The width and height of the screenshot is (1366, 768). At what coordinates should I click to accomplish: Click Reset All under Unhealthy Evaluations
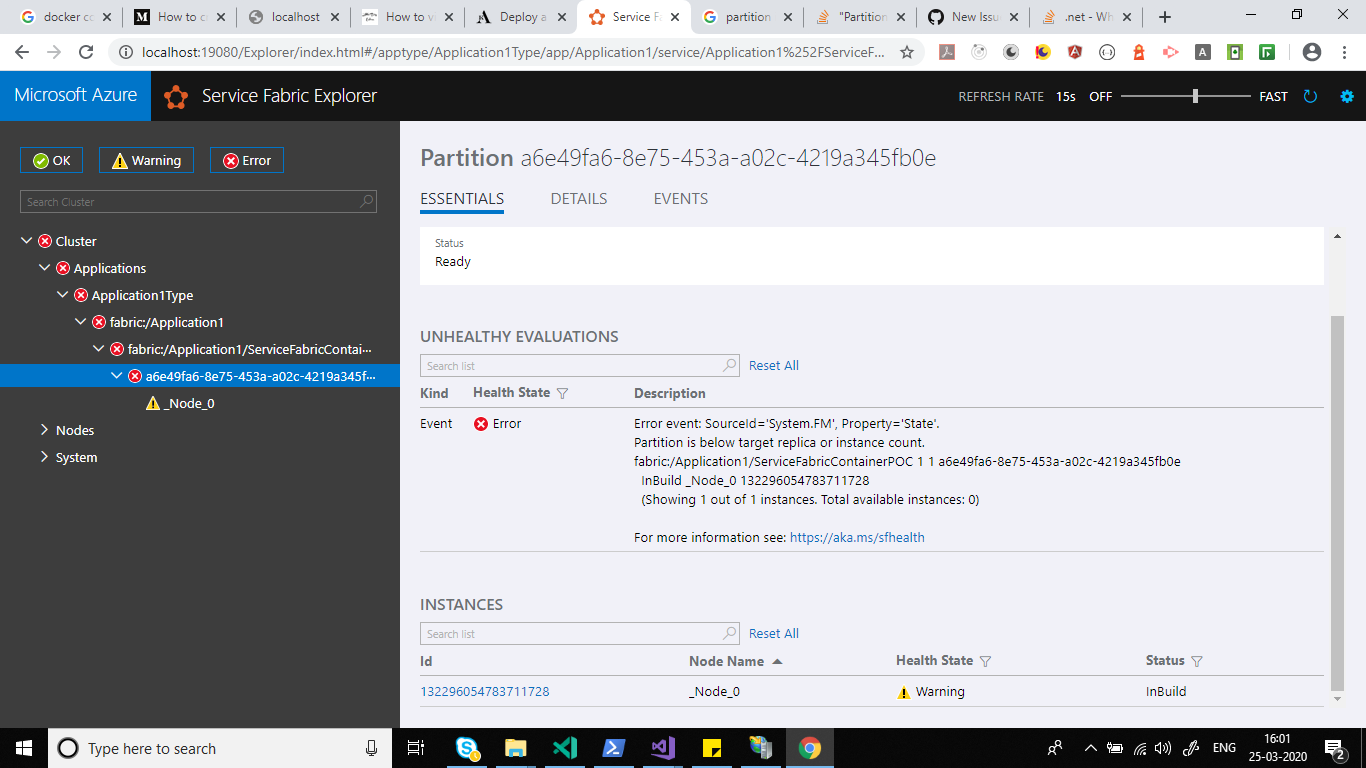pyautogui.click(x=773, y=365)
